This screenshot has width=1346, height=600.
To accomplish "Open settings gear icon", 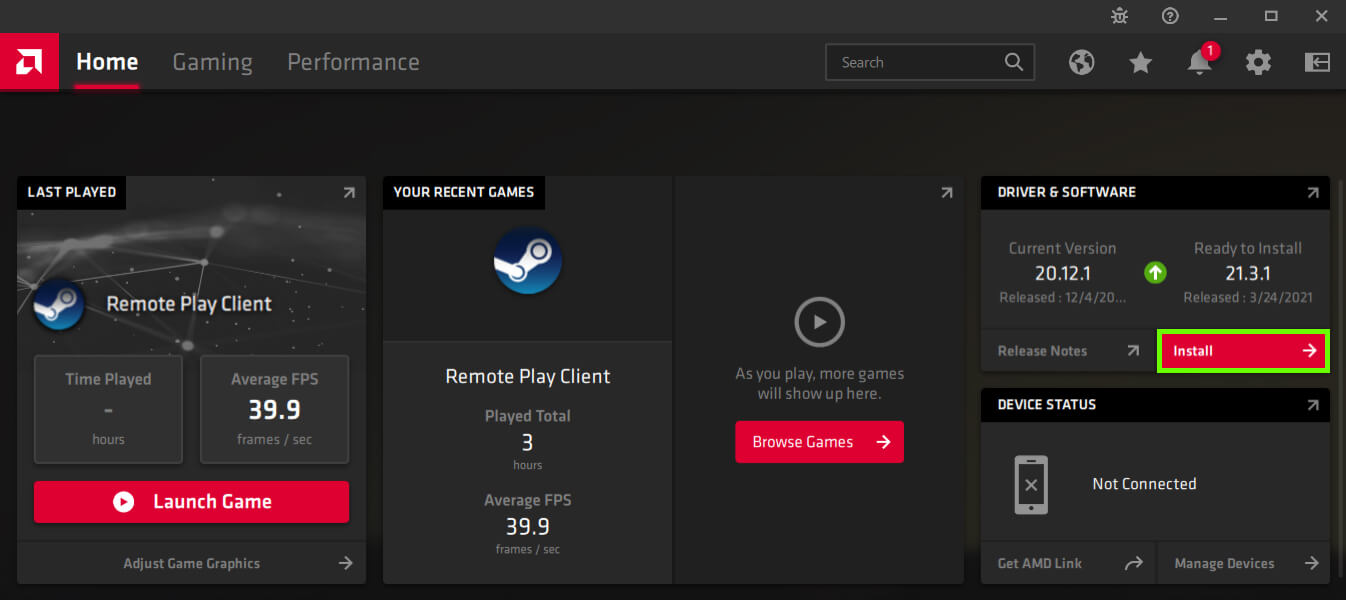I will tap(1258, 62).
